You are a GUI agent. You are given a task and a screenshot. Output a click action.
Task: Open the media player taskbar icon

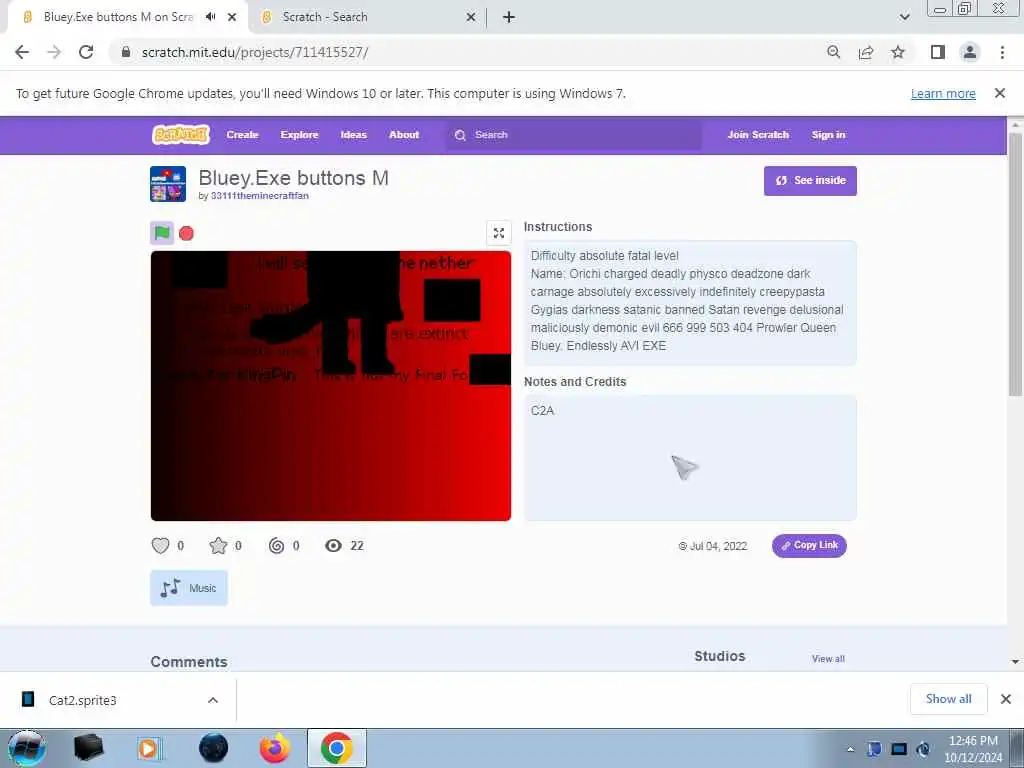point(149,748)
